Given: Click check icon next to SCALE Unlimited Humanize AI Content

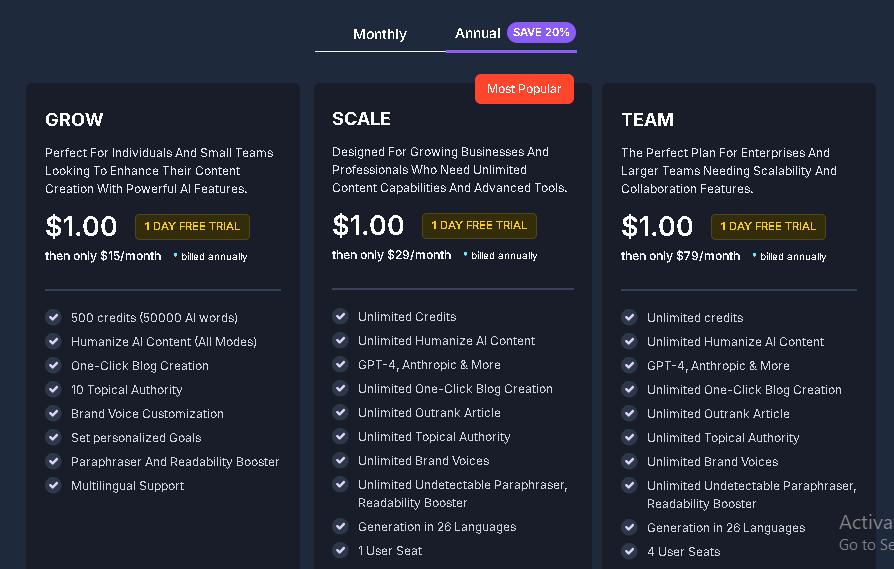Looking at the screenshot, I should pyautogui.click(x=340, y=340).
